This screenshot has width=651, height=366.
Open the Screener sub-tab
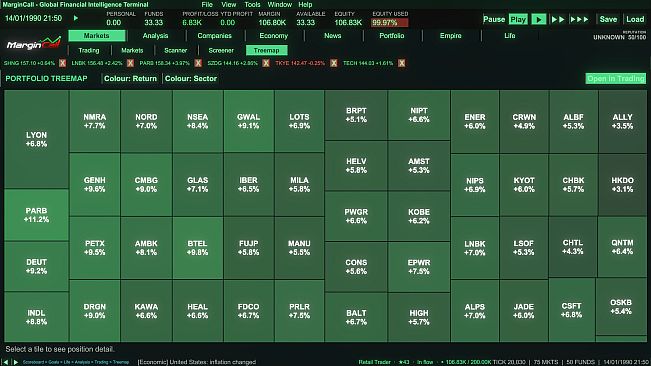[221, 50]
